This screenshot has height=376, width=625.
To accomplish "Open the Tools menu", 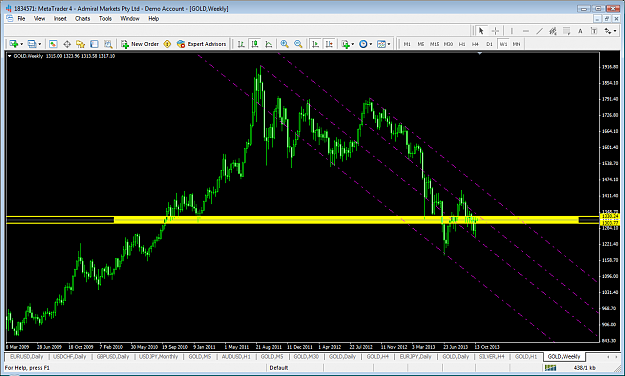I will 105,18.
